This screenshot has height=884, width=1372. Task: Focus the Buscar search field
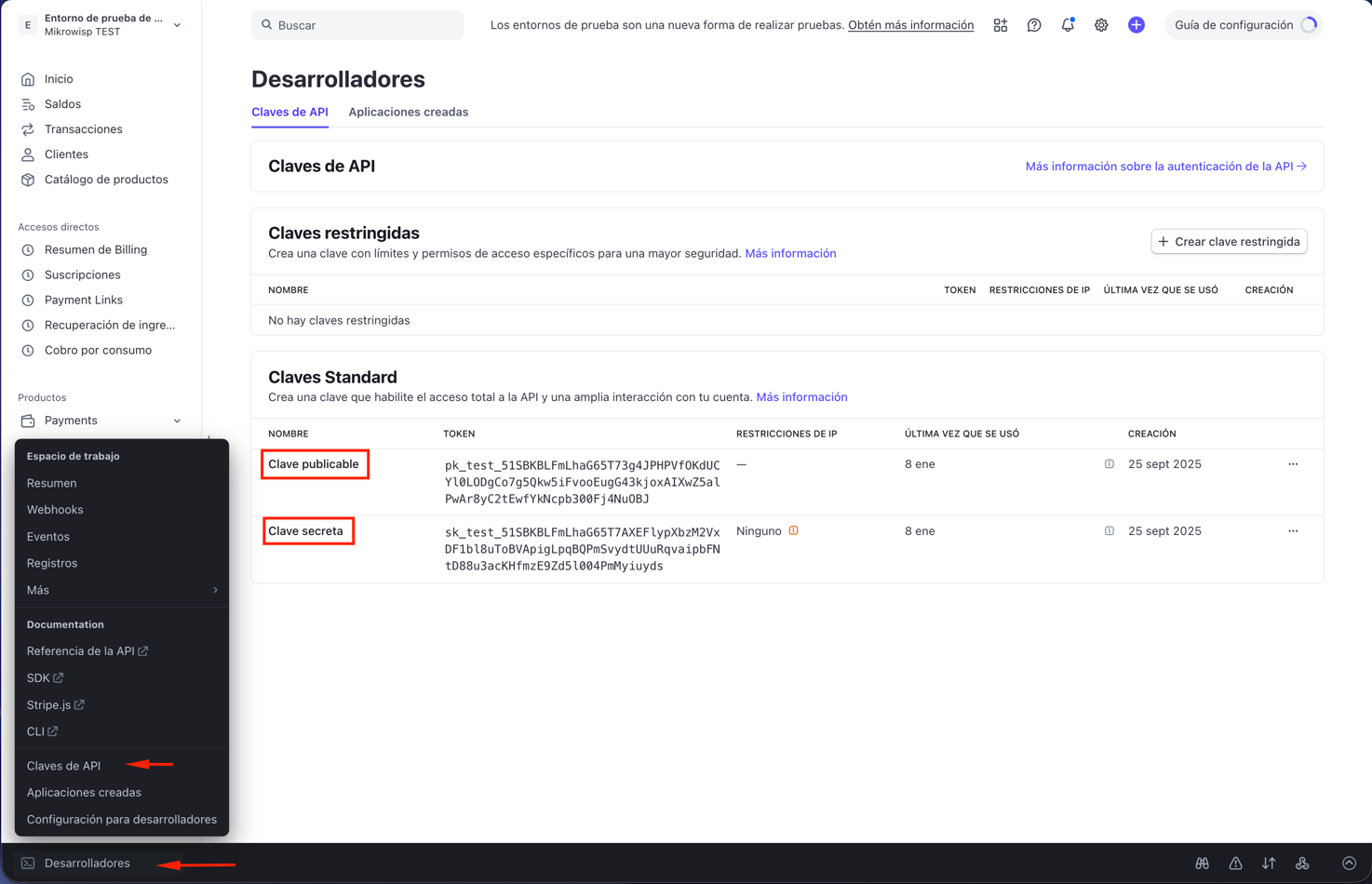click(357, 25)
